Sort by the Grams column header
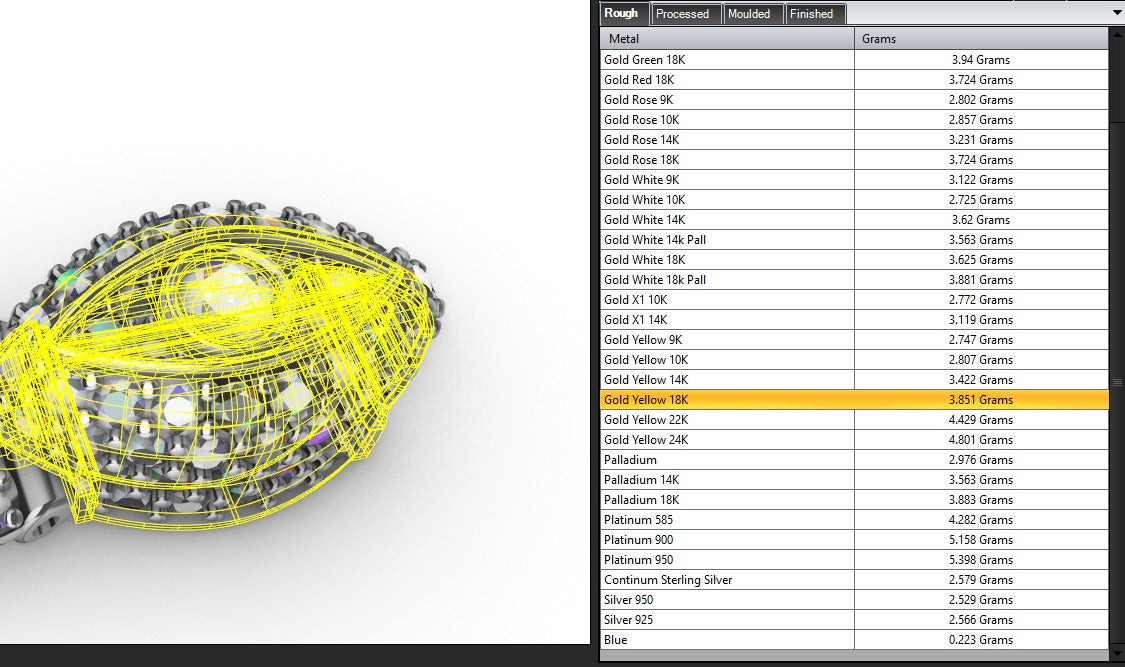Screen dimensions: 1125x667 click(x=981, y=39)
